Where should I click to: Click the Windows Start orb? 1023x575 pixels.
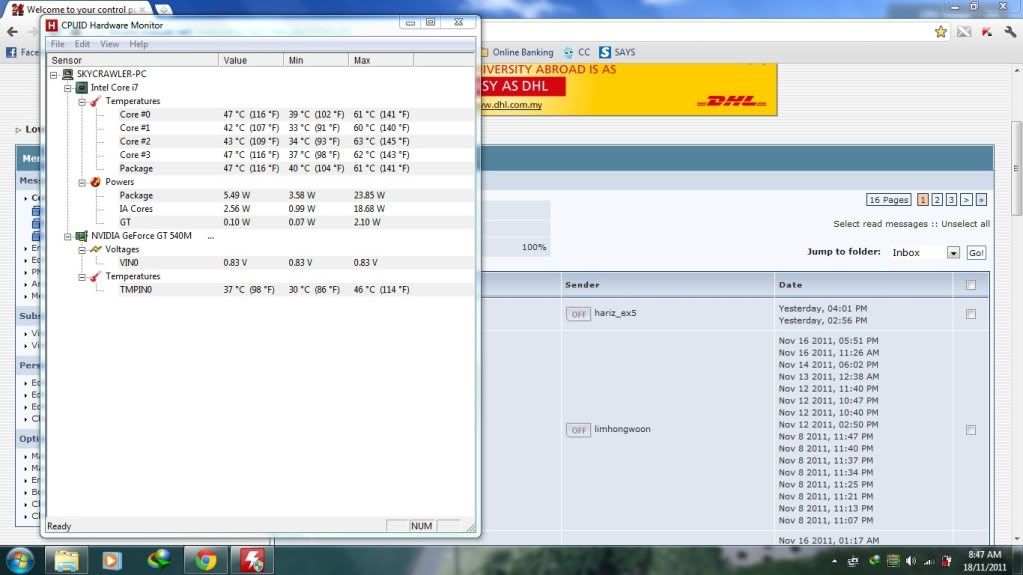(x=20, y=559)
